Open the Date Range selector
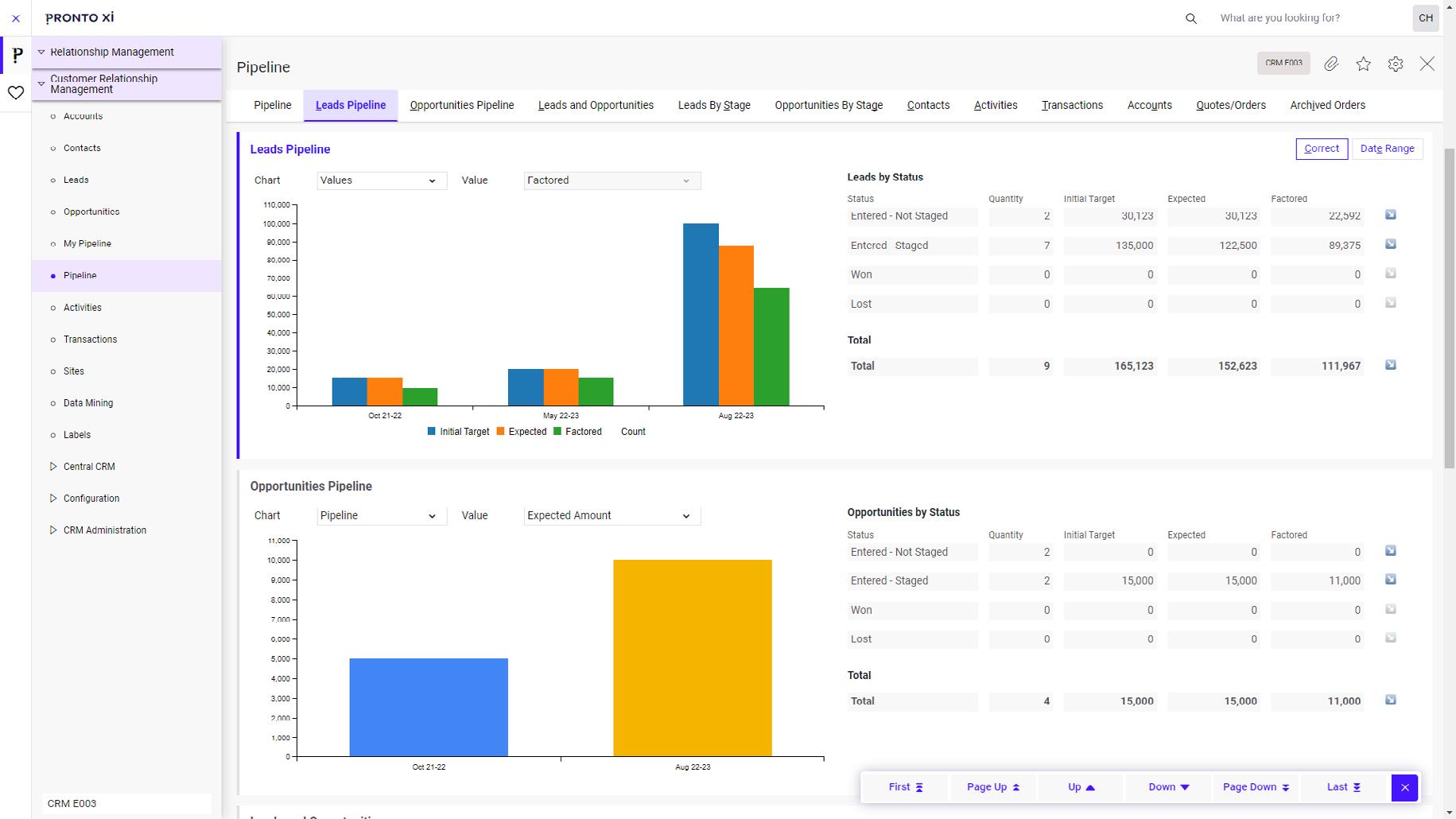1456x819 pixels. coord(1388,148)
